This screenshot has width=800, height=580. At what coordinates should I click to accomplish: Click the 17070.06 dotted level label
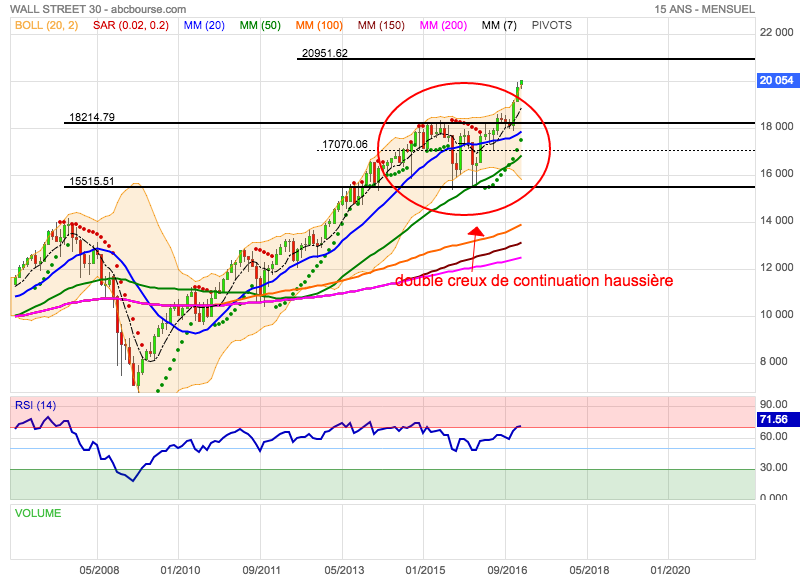pos(345,144)
